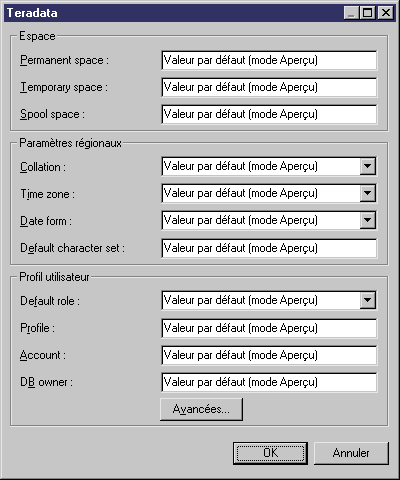The height and width of the screenshot is (480, 400).
Task: Confirm the dialog with OK
Action: 270,453
